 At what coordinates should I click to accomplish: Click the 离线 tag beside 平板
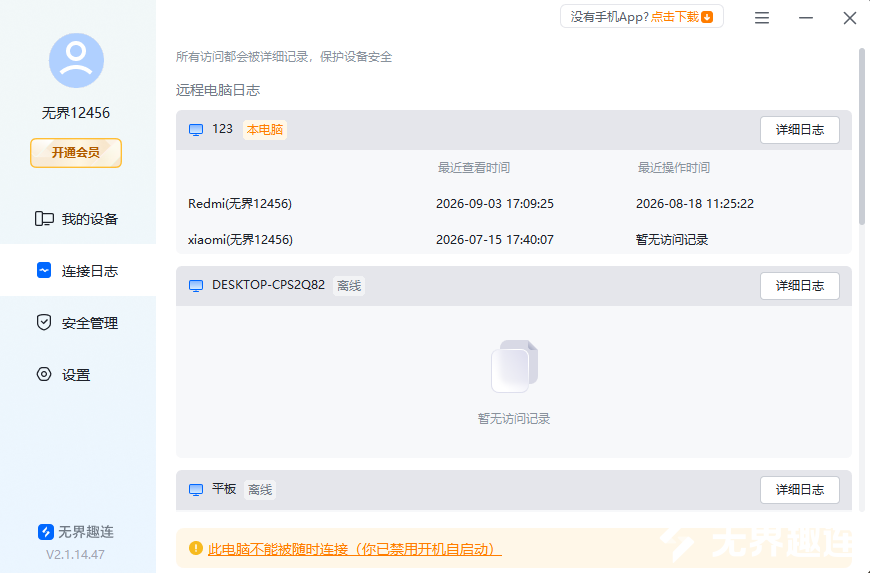coord(260,490)
